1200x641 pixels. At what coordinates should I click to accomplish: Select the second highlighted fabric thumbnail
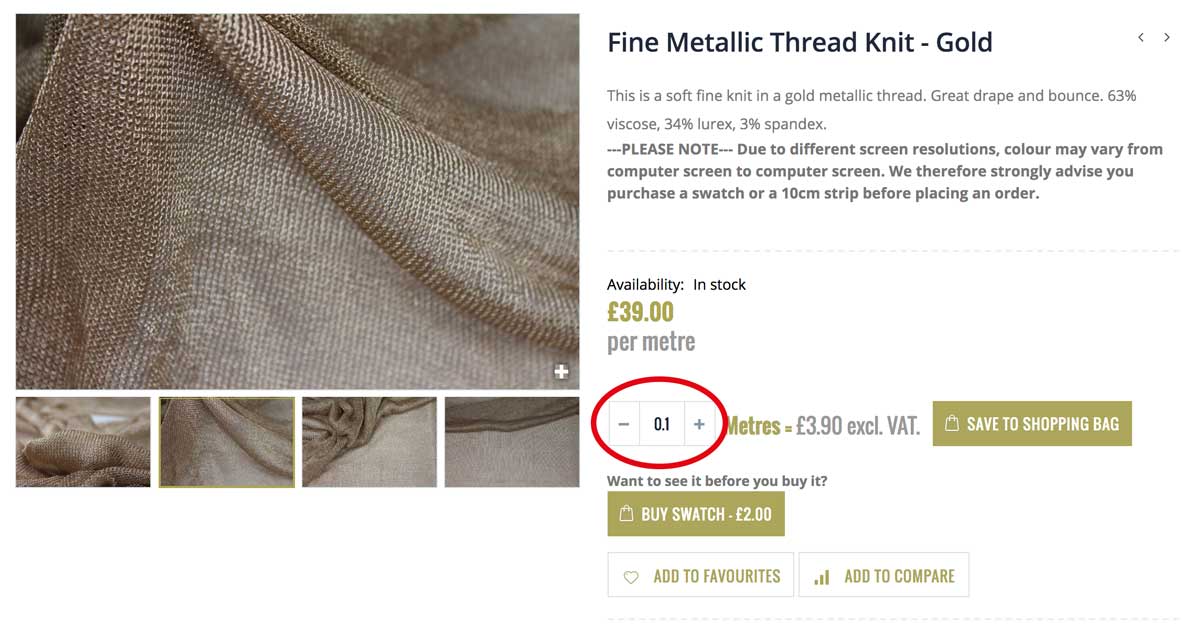click(227, 442)
